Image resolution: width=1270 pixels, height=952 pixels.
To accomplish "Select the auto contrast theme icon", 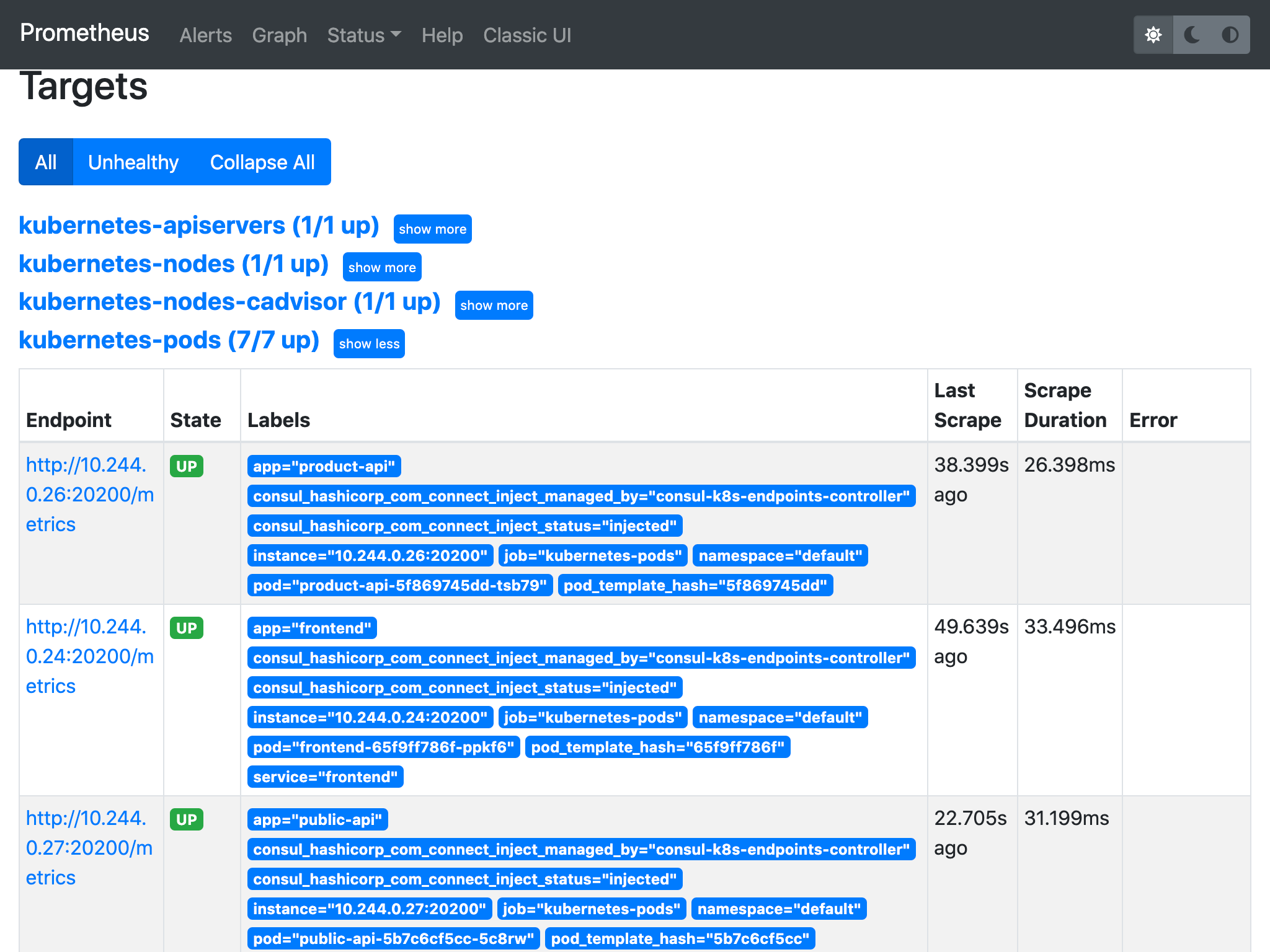I will 1230,35.
